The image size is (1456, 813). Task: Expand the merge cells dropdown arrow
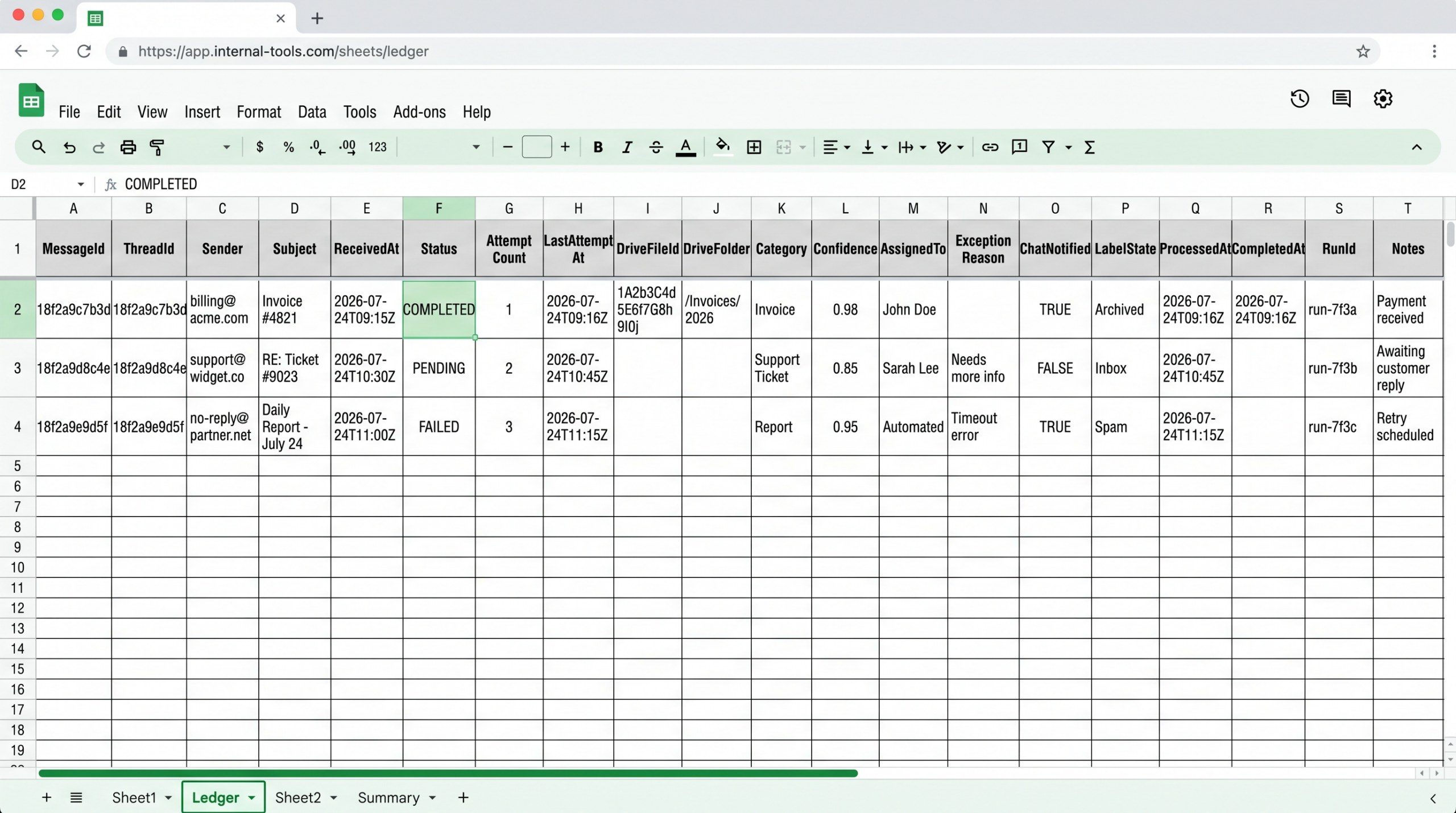click(x=803, y=148)
